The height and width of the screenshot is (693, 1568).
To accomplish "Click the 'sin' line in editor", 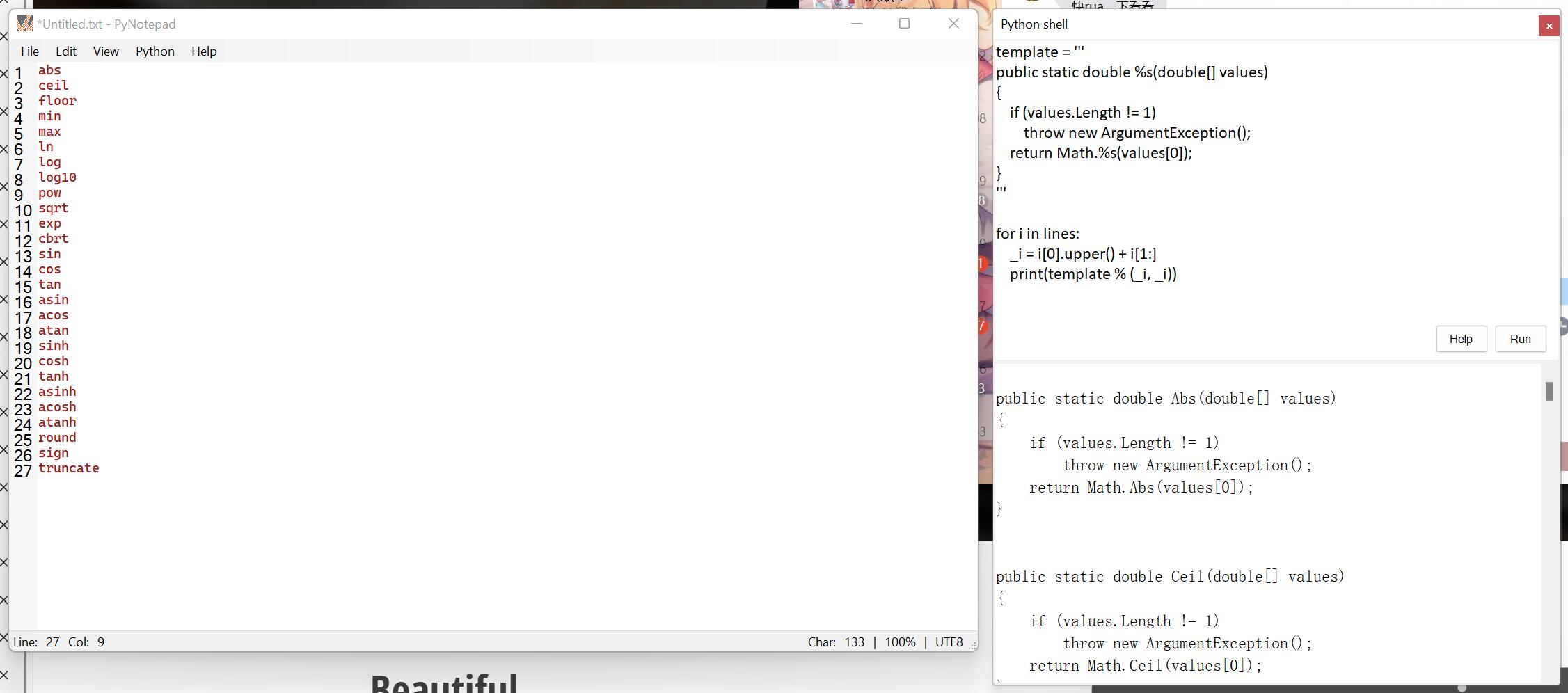I will coord(49,254).
